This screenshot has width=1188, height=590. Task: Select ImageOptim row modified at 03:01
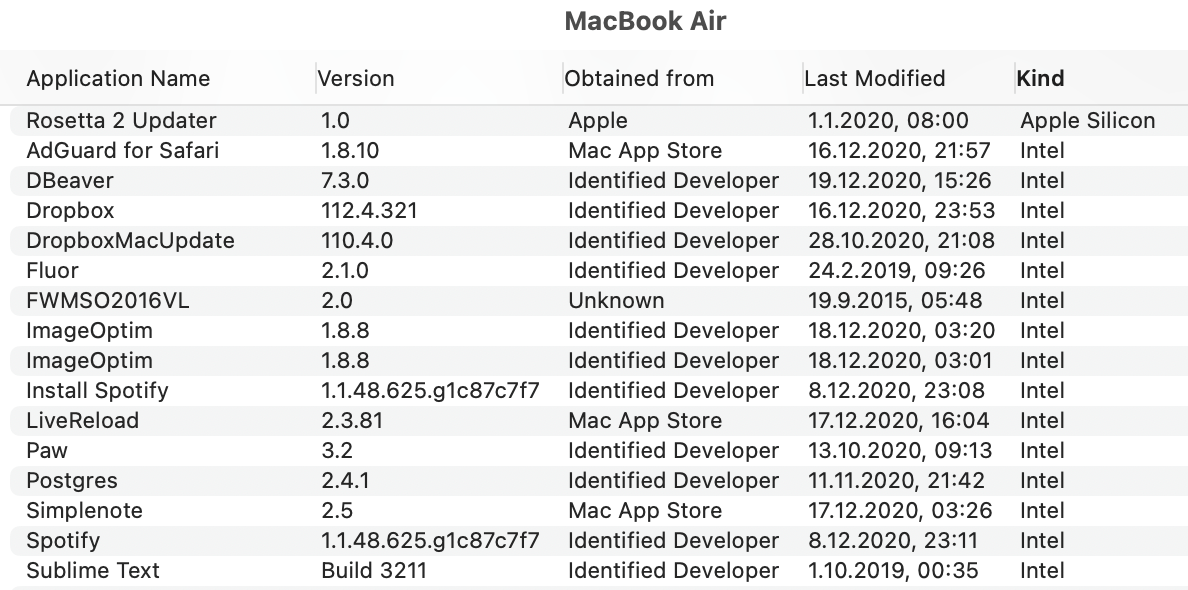click(90, 361)
